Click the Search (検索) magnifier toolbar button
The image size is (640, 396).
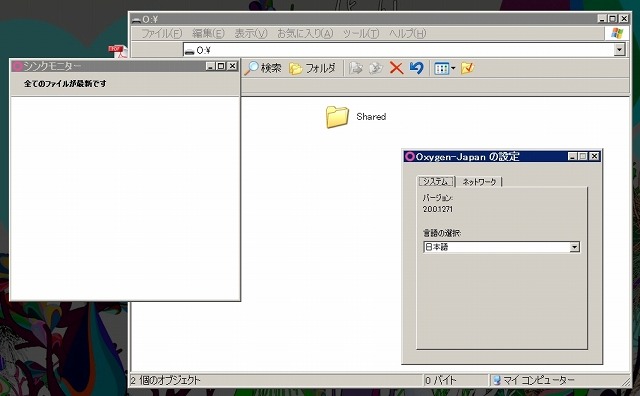click(263, 68)
